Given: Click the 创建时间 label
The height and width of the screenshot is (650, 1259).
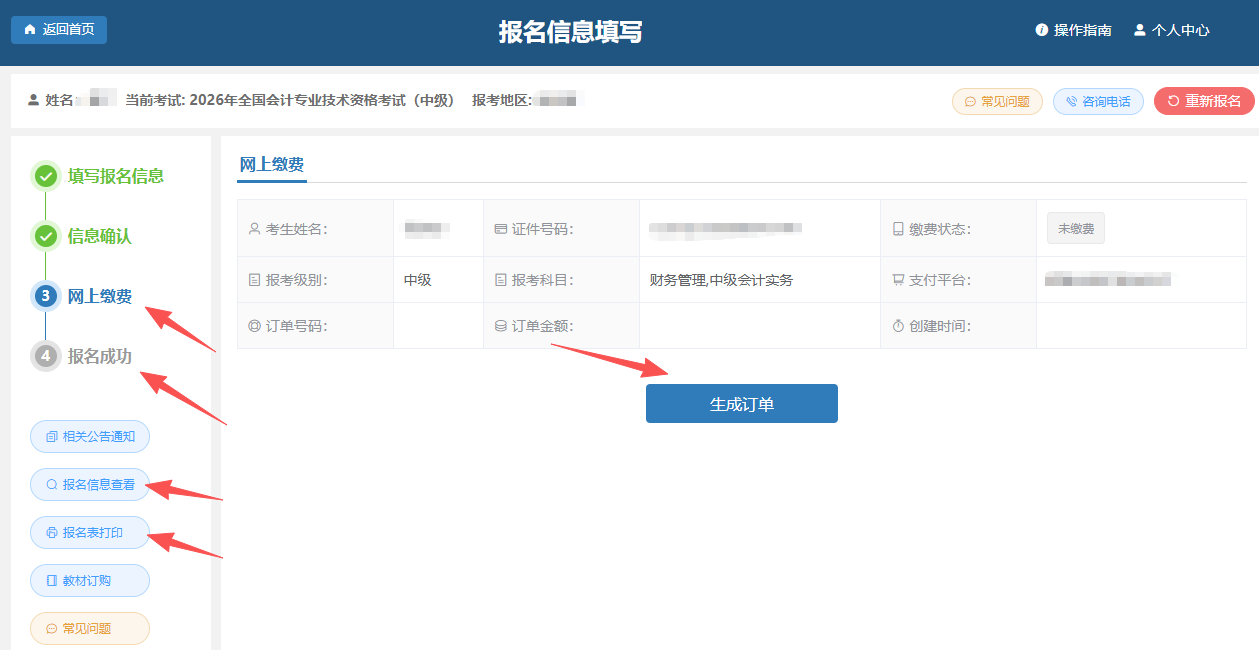Looking at the screenshot, I should (940, 326).
